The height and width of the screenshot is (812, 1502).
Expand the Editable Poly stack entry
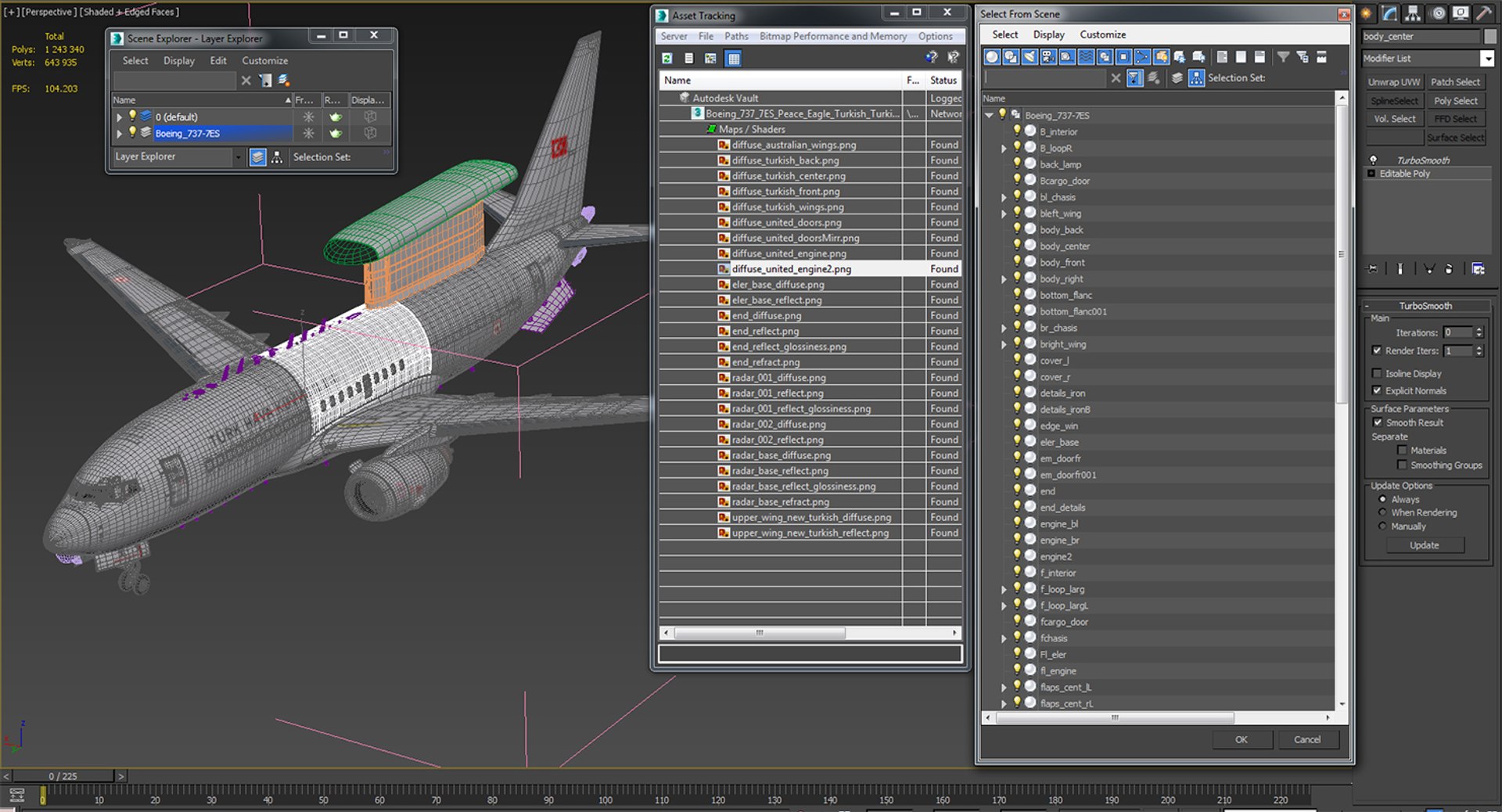pos(1371,173)
